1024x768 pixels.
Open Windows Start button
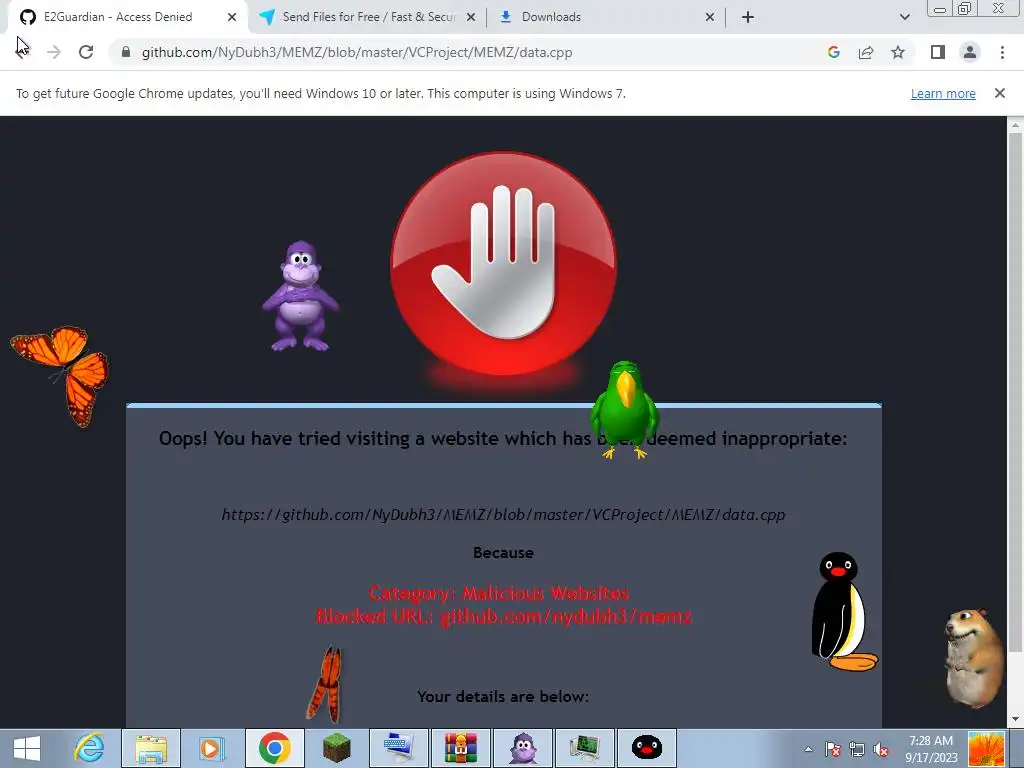27,748
